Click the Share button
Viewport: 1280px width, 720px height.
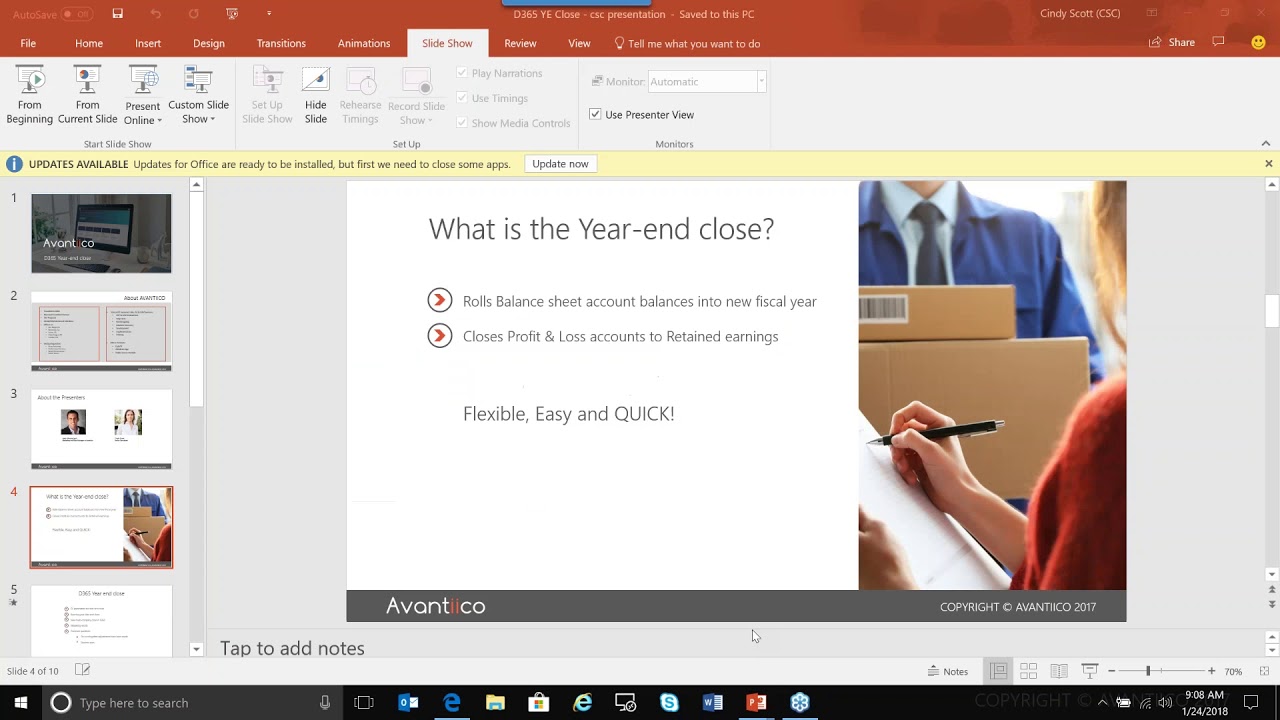click(1172, 42)
